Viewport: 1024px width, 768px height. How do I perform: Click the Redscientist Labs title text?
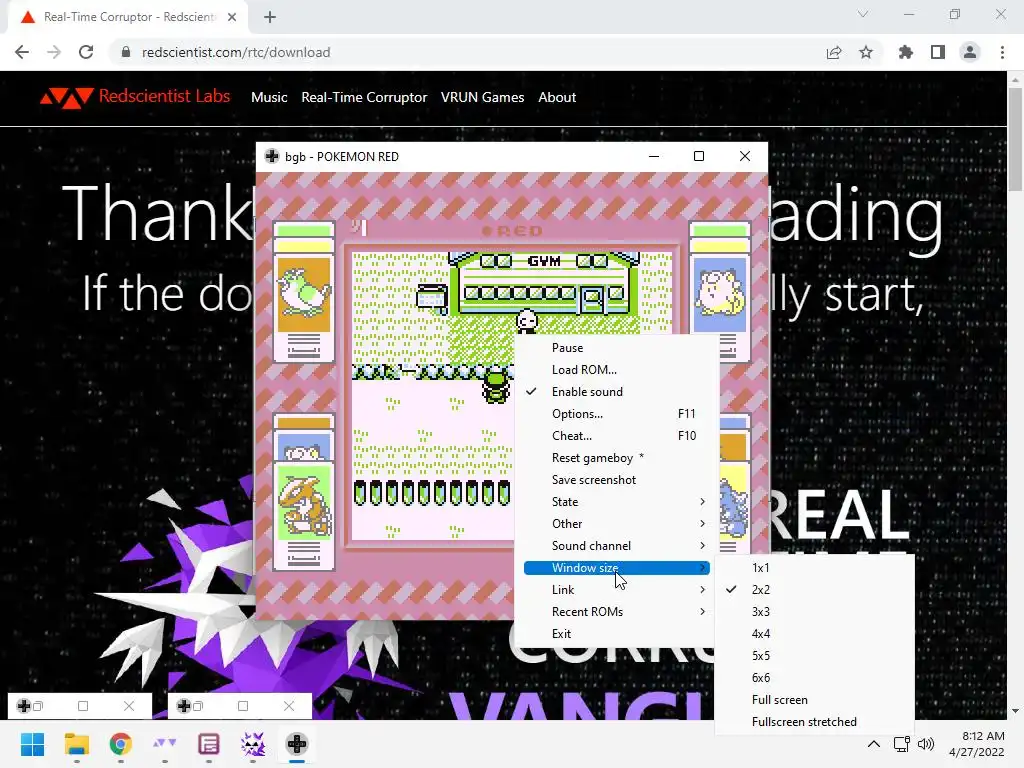click(164, 96)
